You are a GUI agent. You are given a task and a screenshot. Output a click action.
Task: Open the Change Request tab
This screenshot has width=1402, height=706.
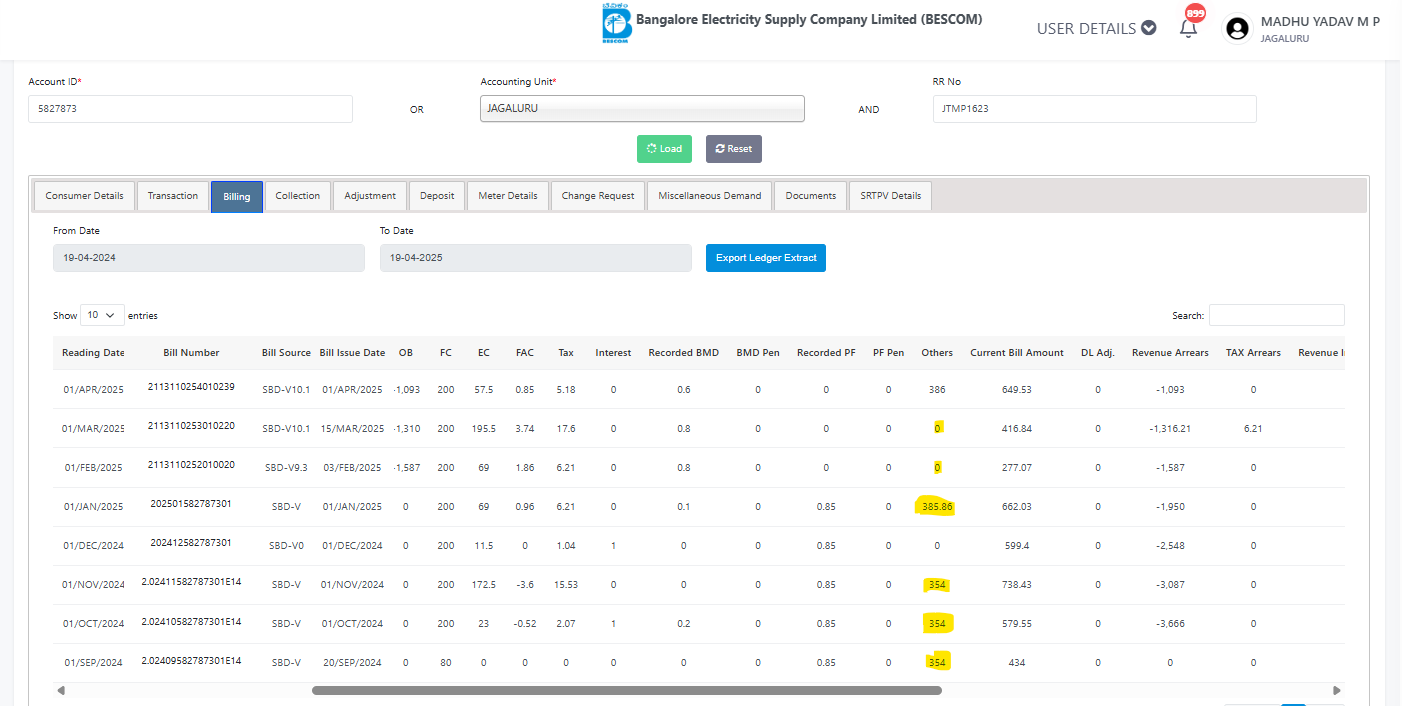[598, 196]
